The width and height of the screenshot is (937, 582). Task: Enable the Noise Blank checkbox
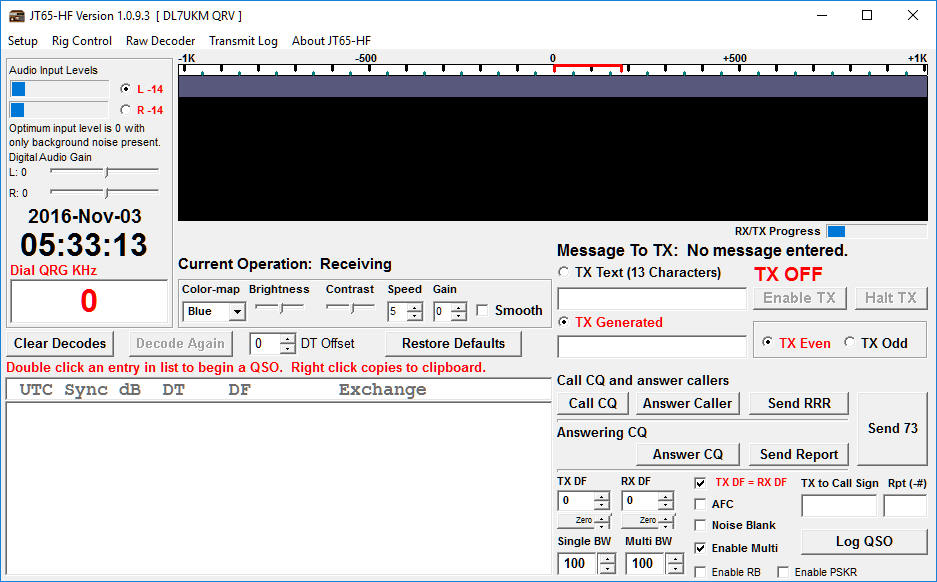tap(700, 525)
